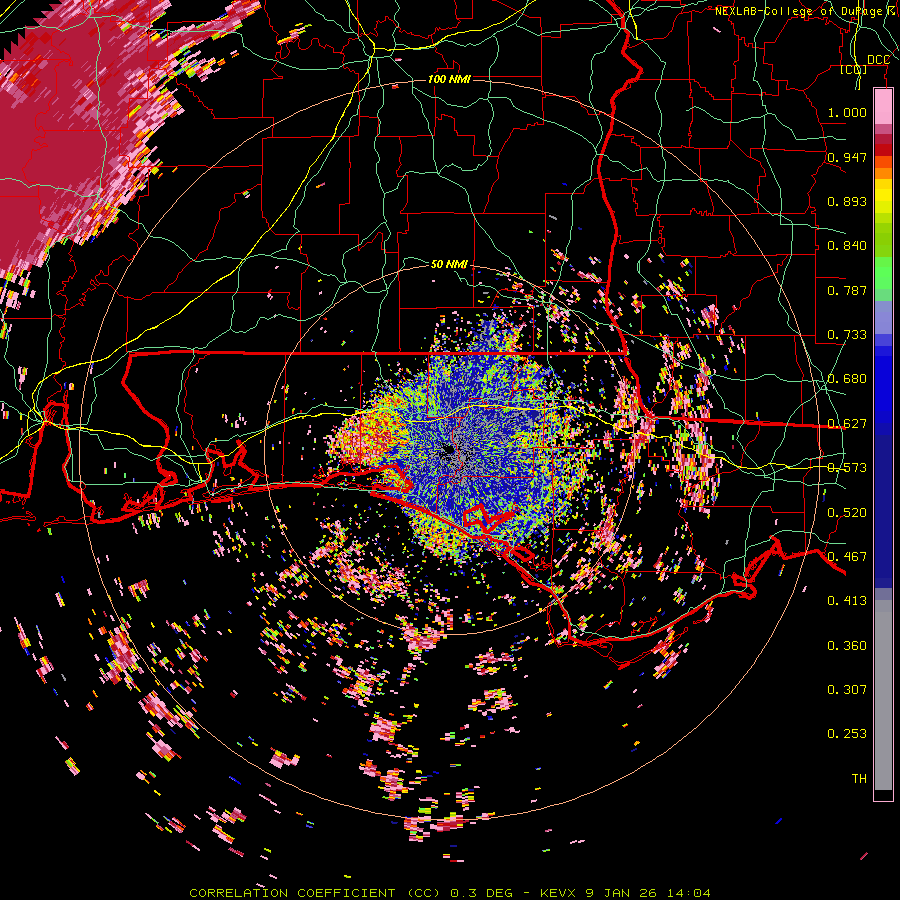Click the 0.307 color scale value
The height and width of the screenshot is (900, 900).
click(847, 690)
